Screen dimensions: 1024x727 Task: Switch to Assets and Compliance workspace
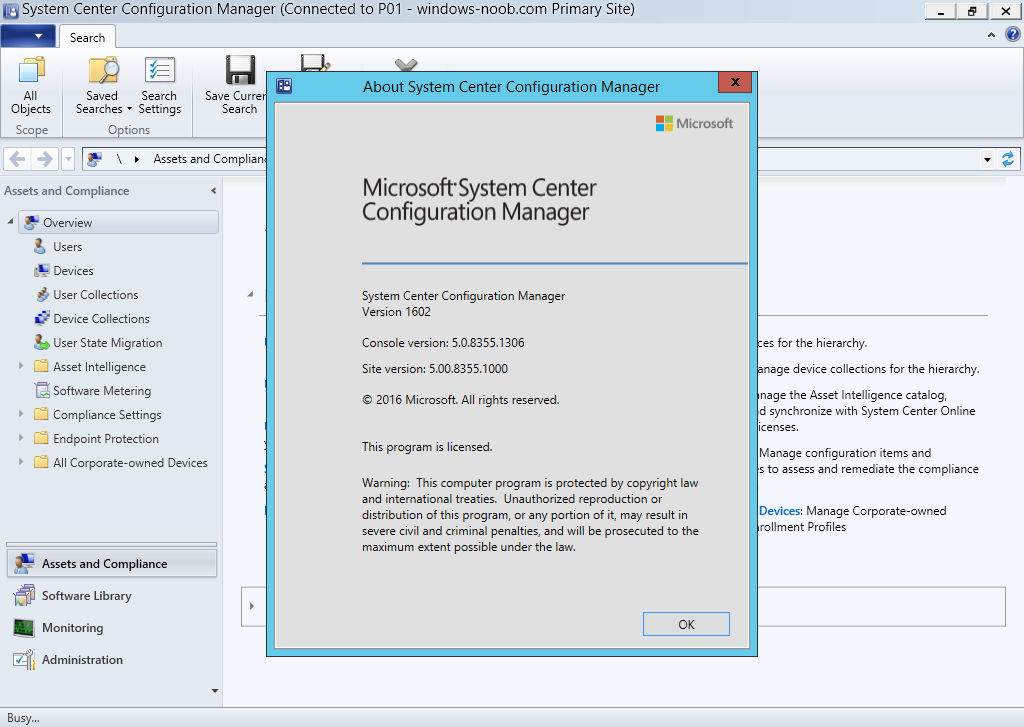(x=112, y=563)
